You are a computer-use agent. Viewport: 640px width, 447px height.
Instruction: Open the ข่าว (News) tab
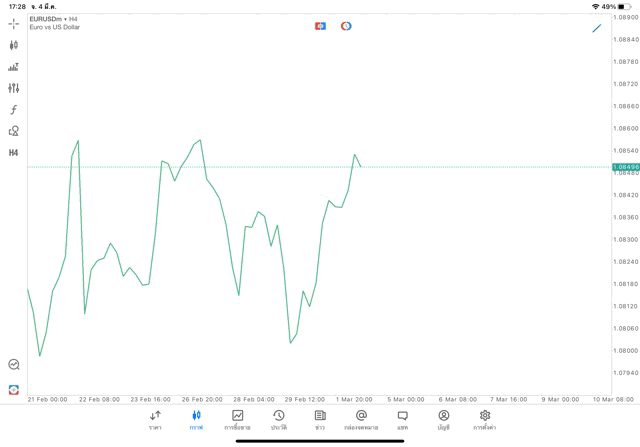(x=320, y=420)
